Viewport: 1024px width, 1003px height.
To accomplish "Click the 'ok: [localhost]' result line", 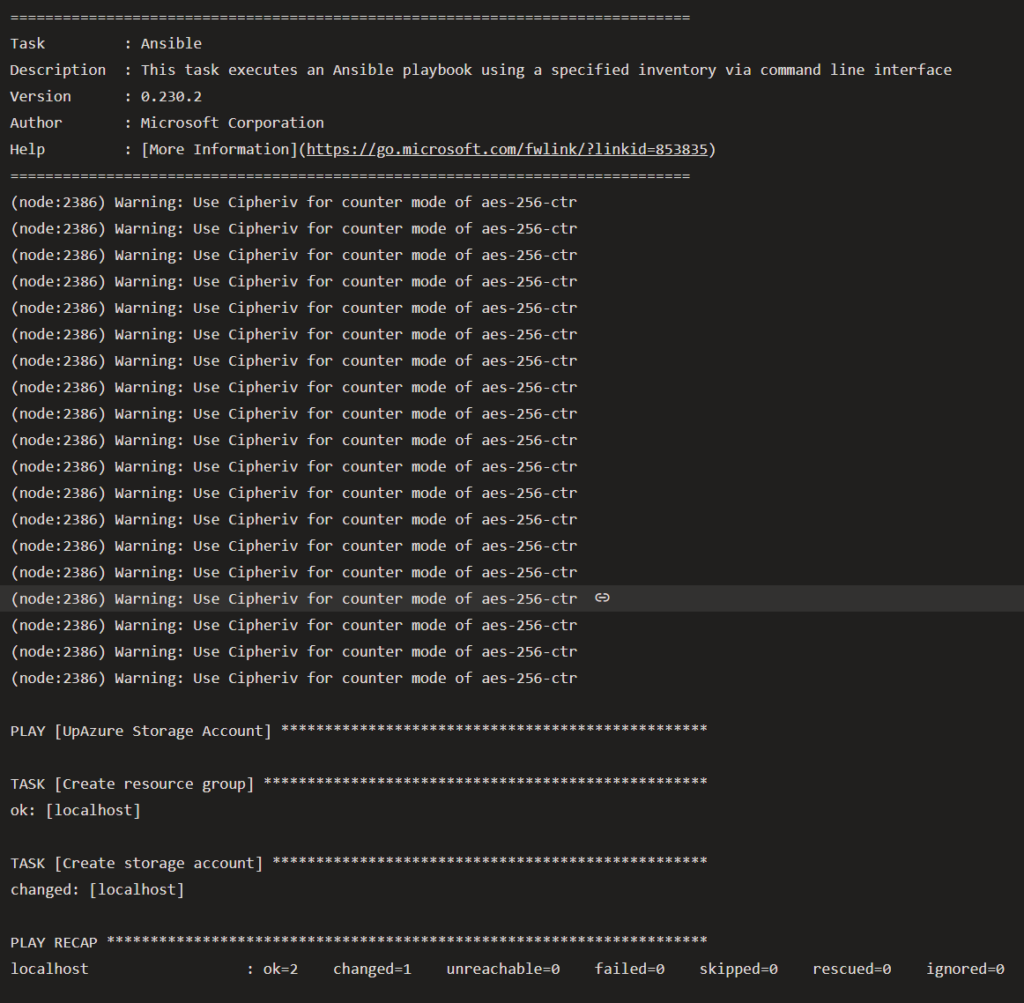I will (75, 810).
